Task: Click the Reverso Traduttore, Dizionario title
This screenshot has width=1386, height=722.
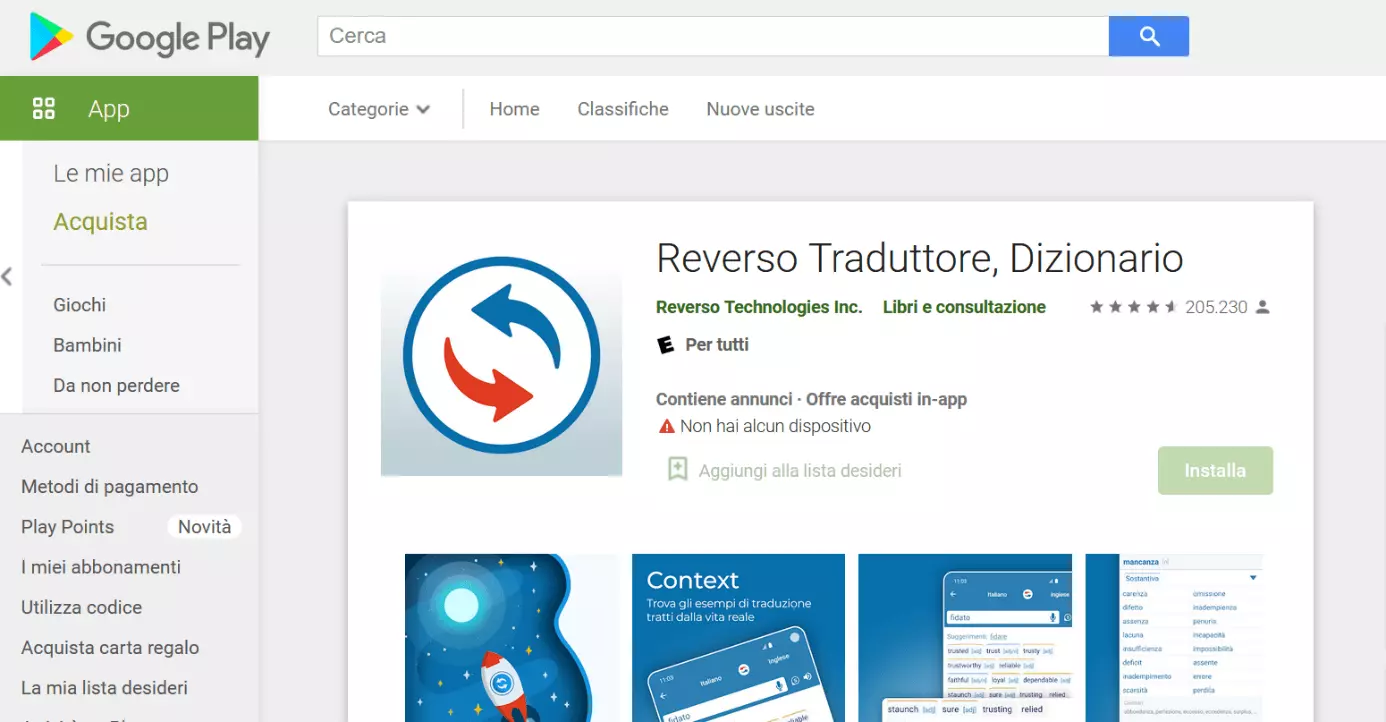Action: 920,258
